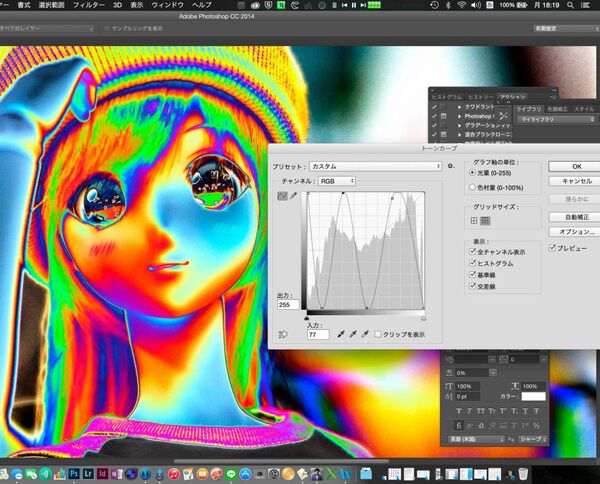Open InDesign from the Dock
This screenshot has width=600, height=484.
102,474
